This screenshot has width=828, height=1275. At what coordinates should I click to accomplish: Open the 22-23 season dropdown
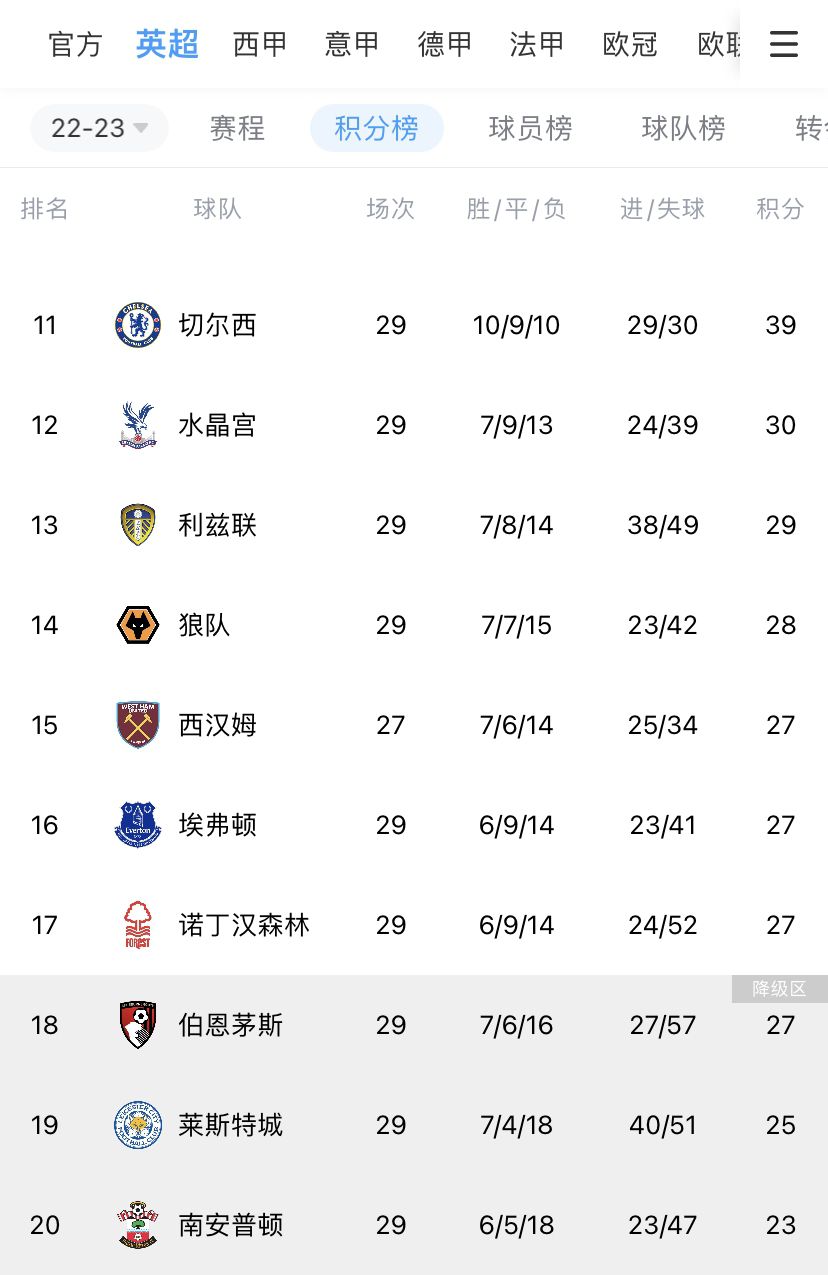pos(99,128)
